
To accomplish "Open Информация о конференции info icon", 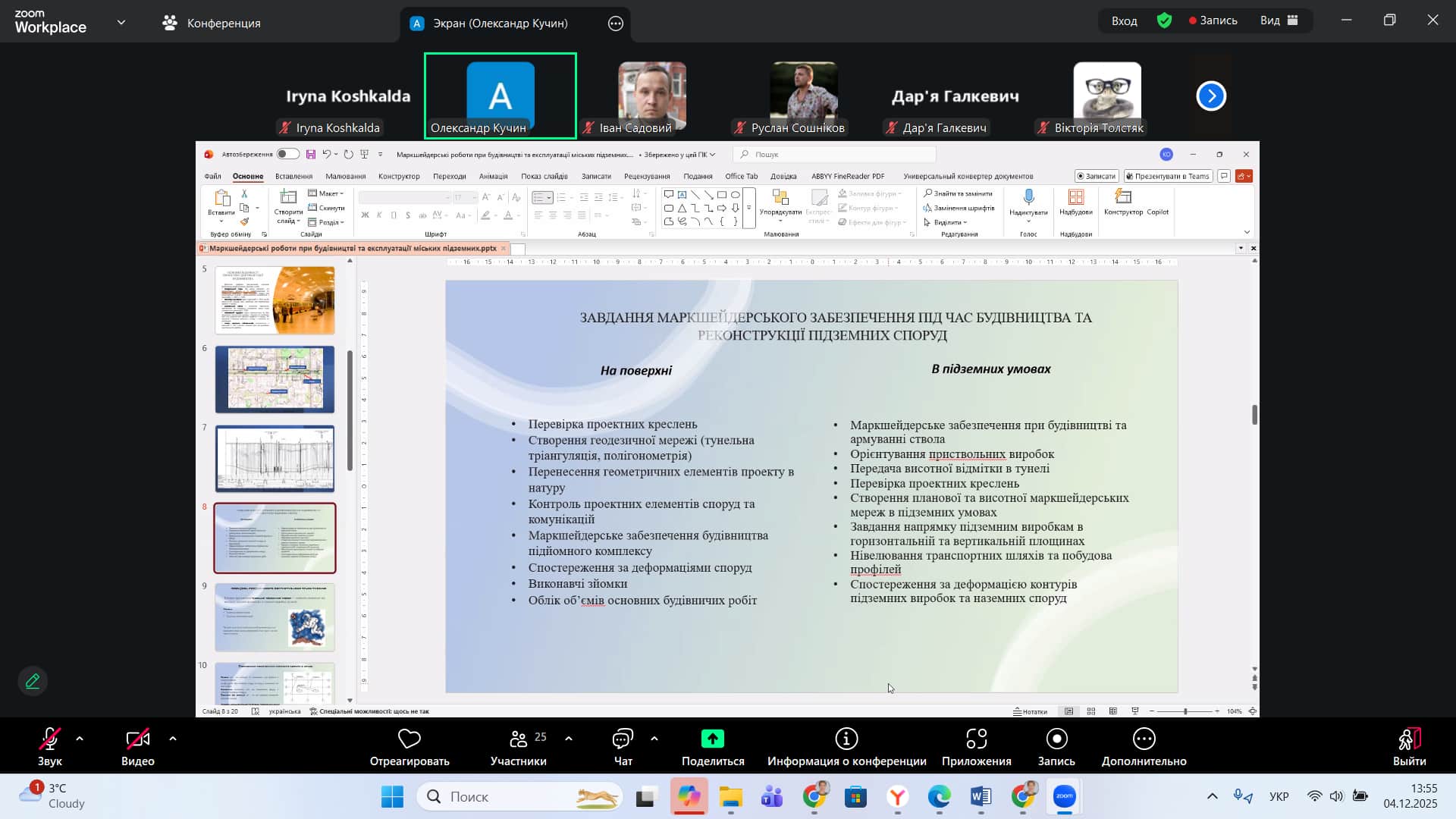I will (846, 739).
